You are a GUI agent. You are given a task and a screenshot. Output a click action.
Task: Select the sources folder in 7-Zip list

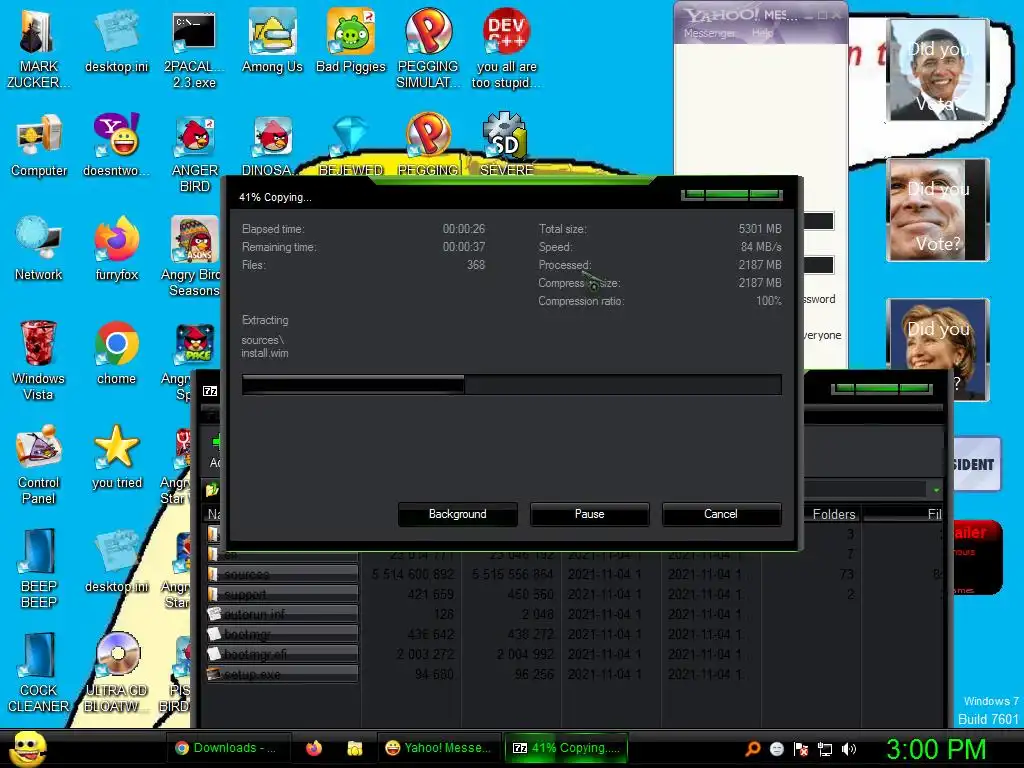[282, 574]
